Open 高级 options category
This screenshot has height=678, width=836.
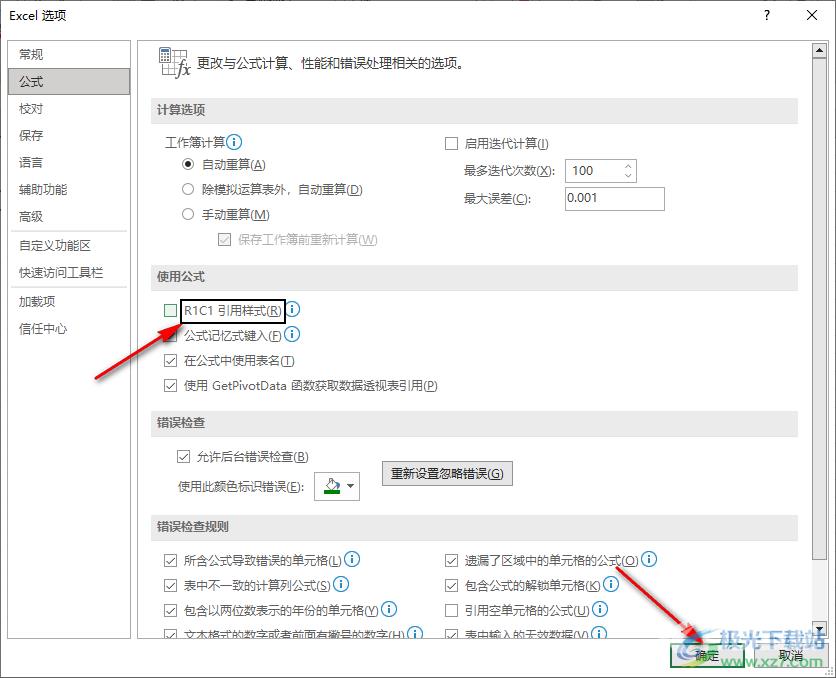pyautogui.click(x=69, y=216)
